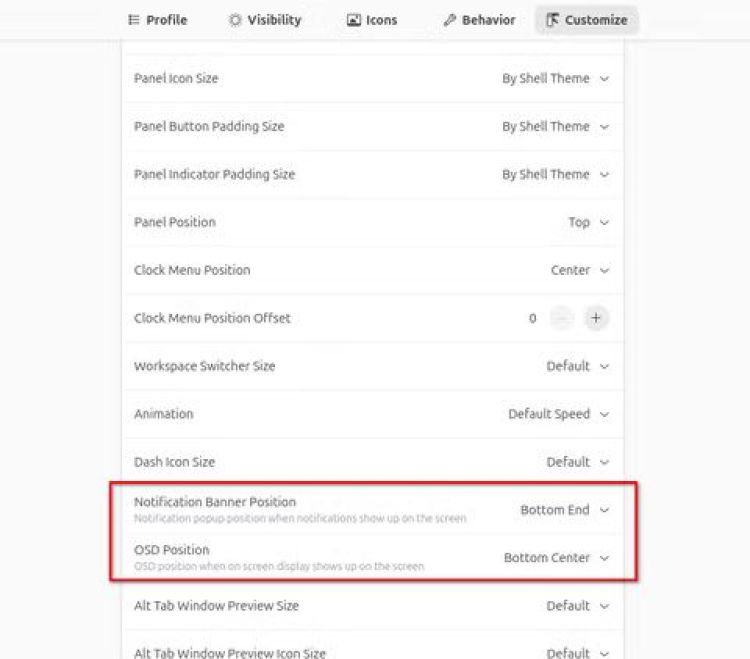Expand Workspace Switcher Size dropdown
The width and height of the screenshot is (750, 659).
pos(577,366)
